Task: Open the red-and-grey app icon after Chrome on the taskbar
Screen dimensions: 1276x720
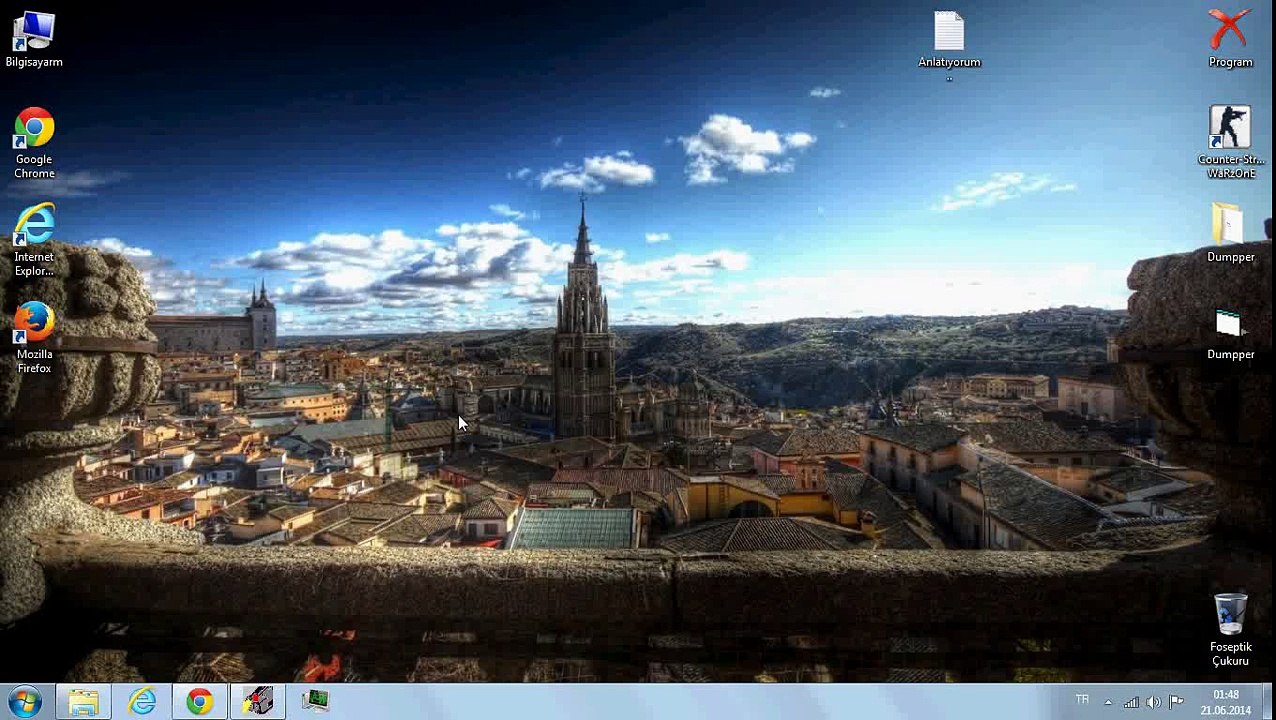Action: [x=258, y=702]
